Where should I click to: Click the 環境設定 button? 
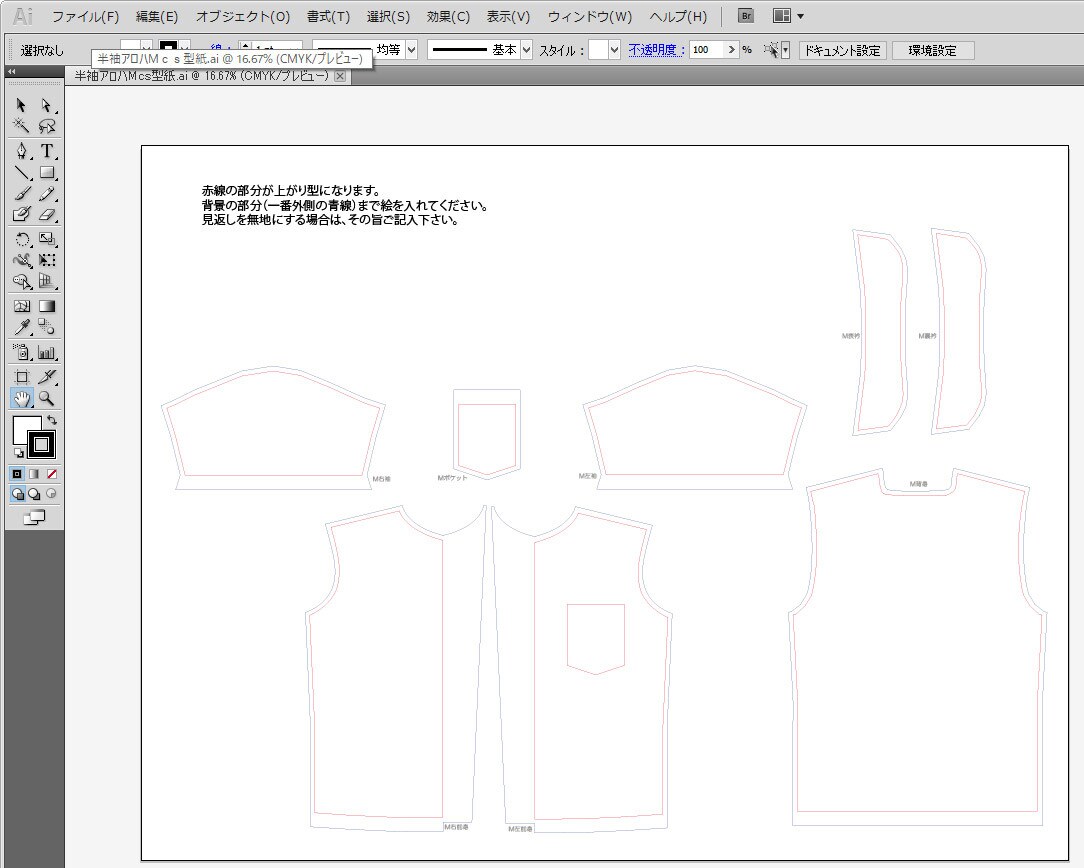click(933, 50)
